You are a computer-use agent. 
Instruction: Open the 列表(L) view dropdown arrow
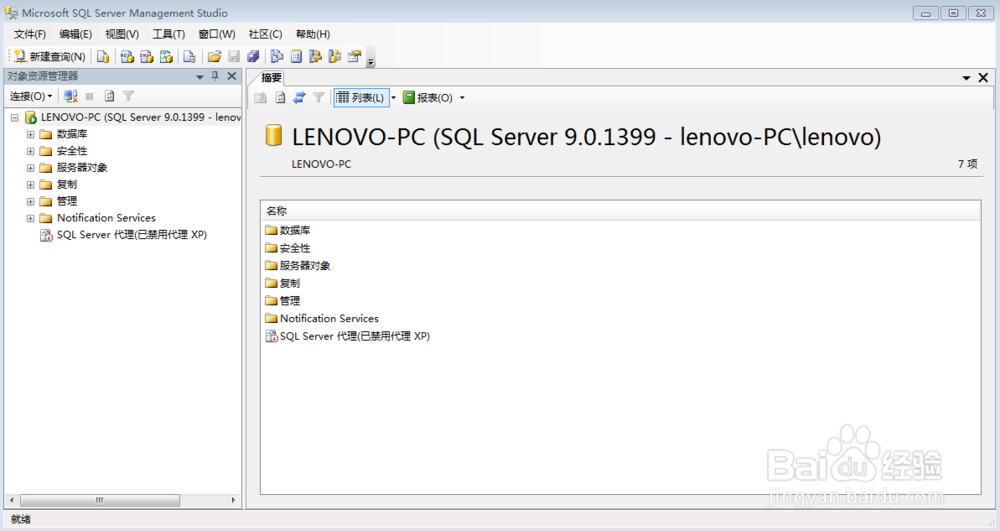coord(393,98)
